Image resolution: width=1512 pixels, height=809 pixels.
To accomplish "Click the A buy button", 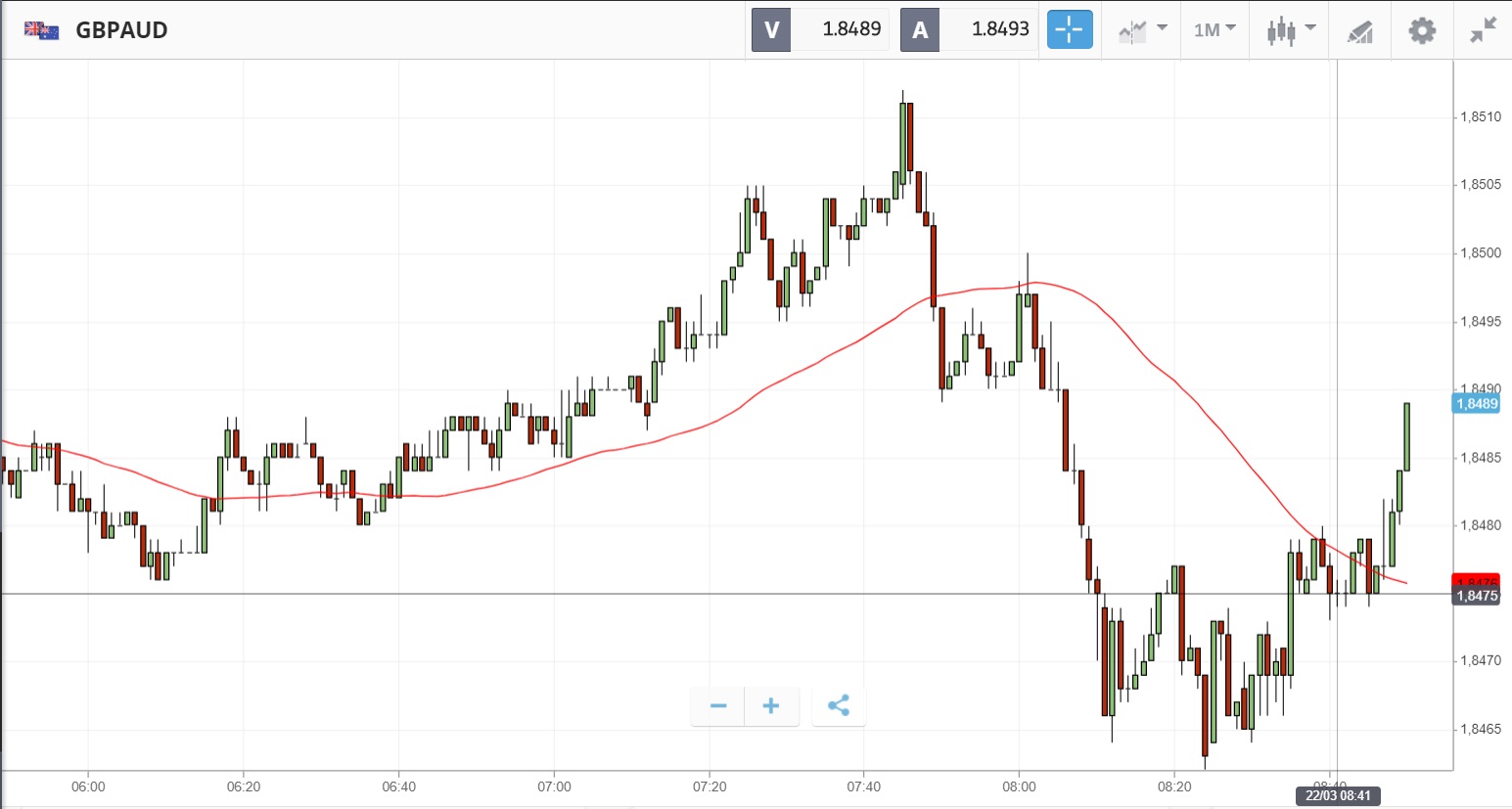I will 920,29.
